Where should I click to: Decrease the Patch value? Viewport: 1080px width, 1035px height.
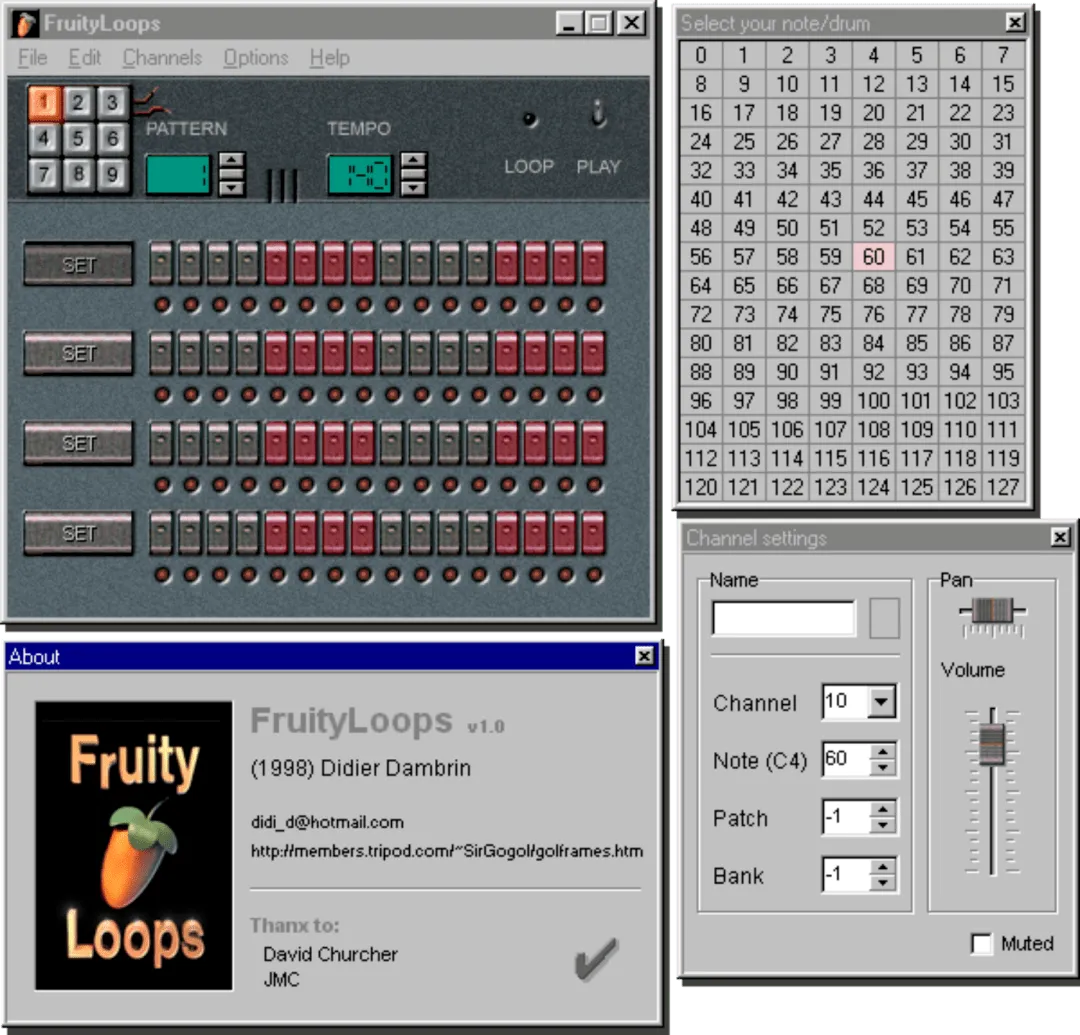coord(882,825)
